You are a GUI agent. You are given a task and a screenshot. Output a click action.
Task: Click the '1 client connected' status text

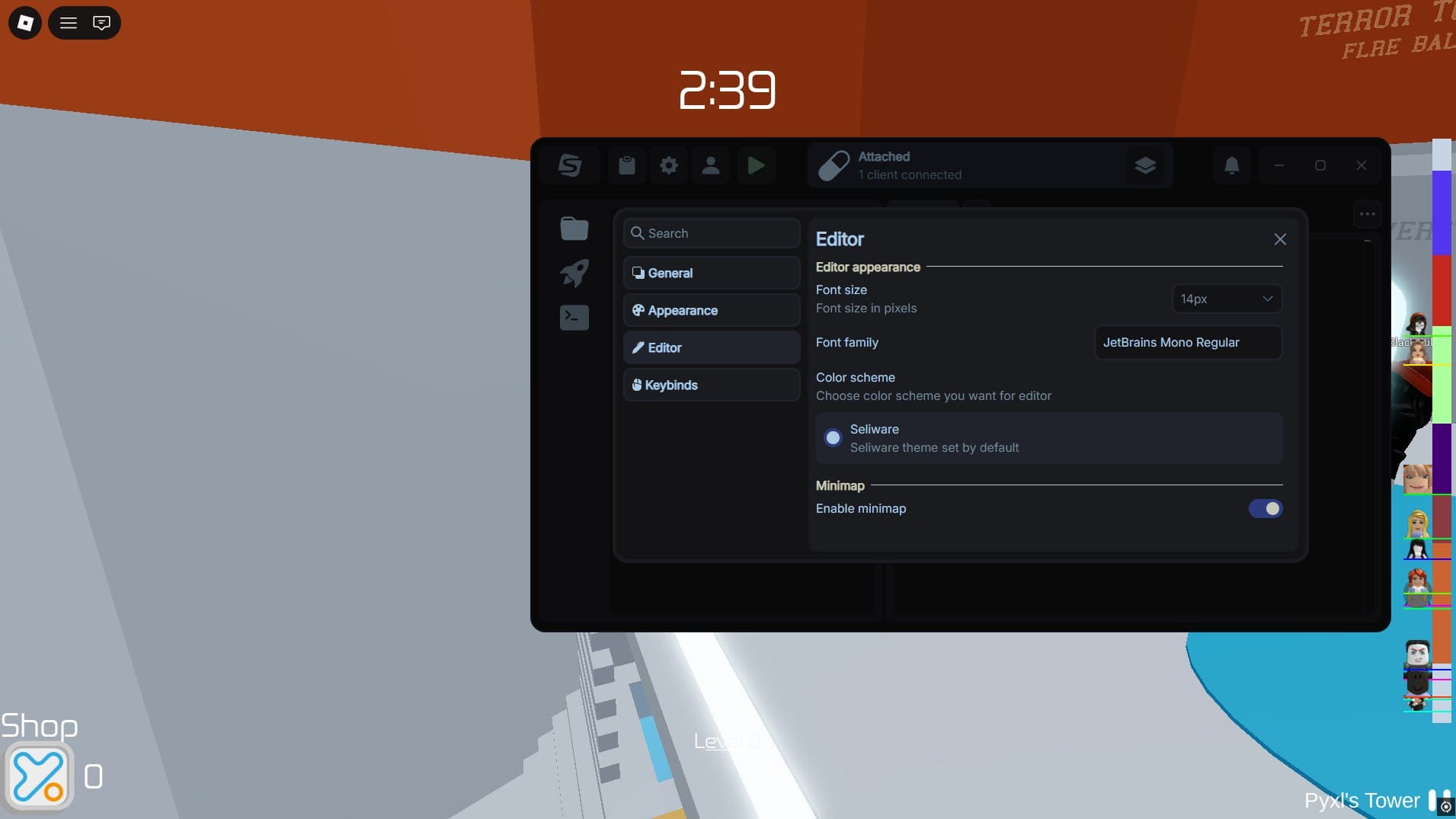(910, 175)
